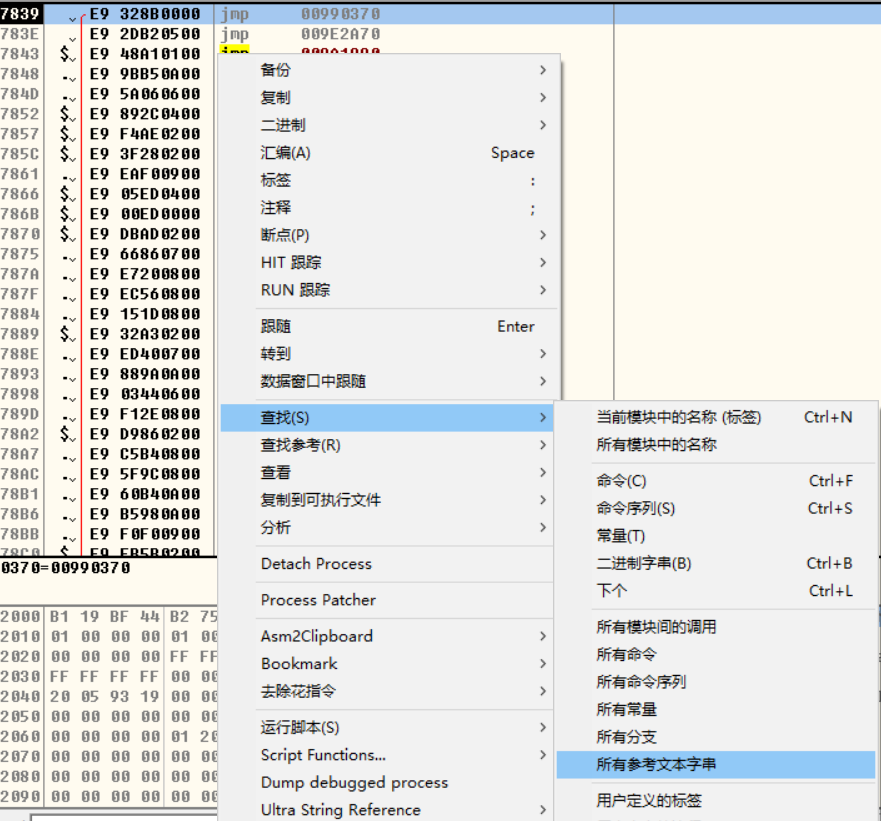Expand Ultra String Reference submenu arrow
Image resolution: width=881 pixels, height=821 pixels.
(543, 810)
